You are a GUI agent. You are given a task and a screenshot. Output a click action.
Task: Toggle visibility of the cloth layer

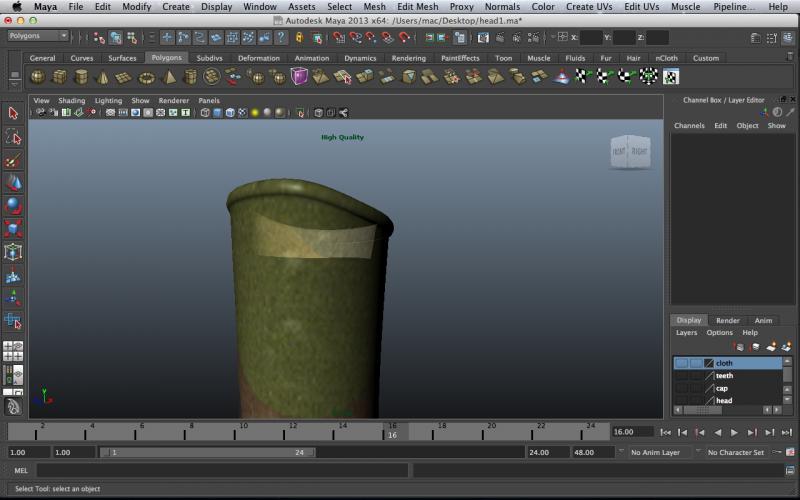coord(681,363)
